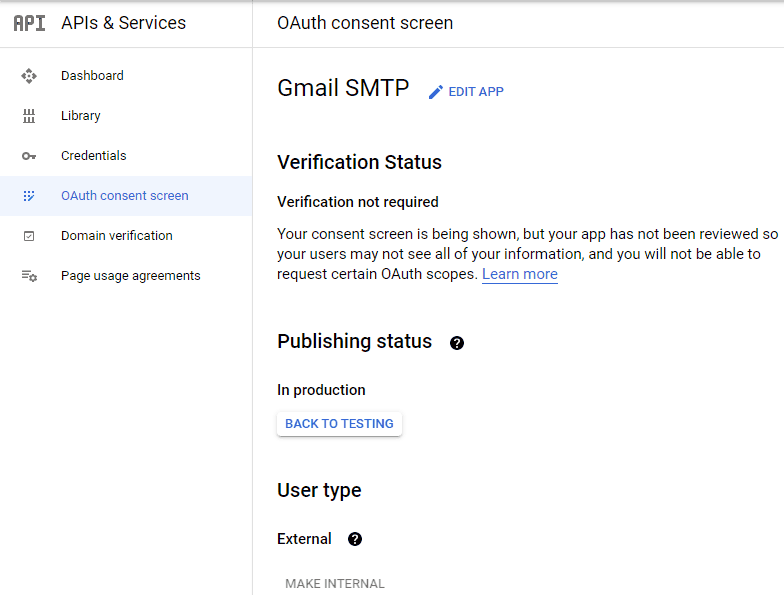Click the Publishing status heading
Image resolution: width=784 pixels, height=595 pixels.
click(x=354, y=342)
